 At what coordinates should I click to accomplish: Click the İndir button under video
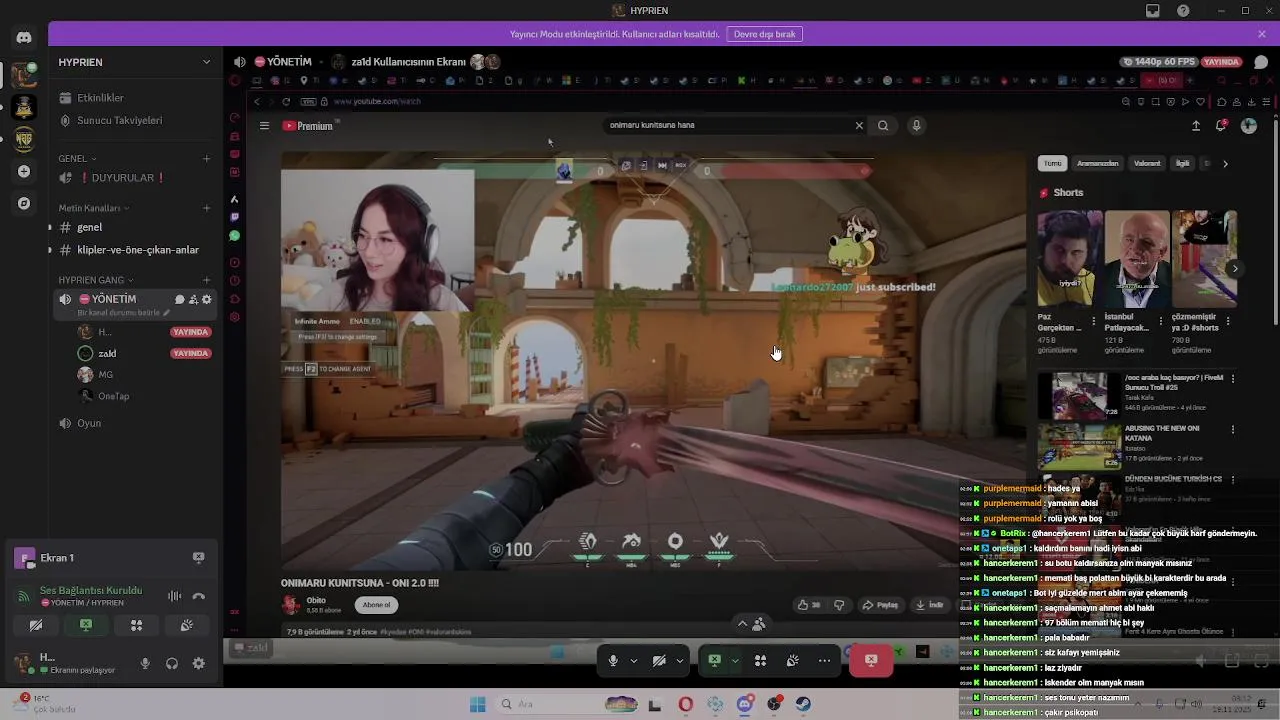[929, 604]
